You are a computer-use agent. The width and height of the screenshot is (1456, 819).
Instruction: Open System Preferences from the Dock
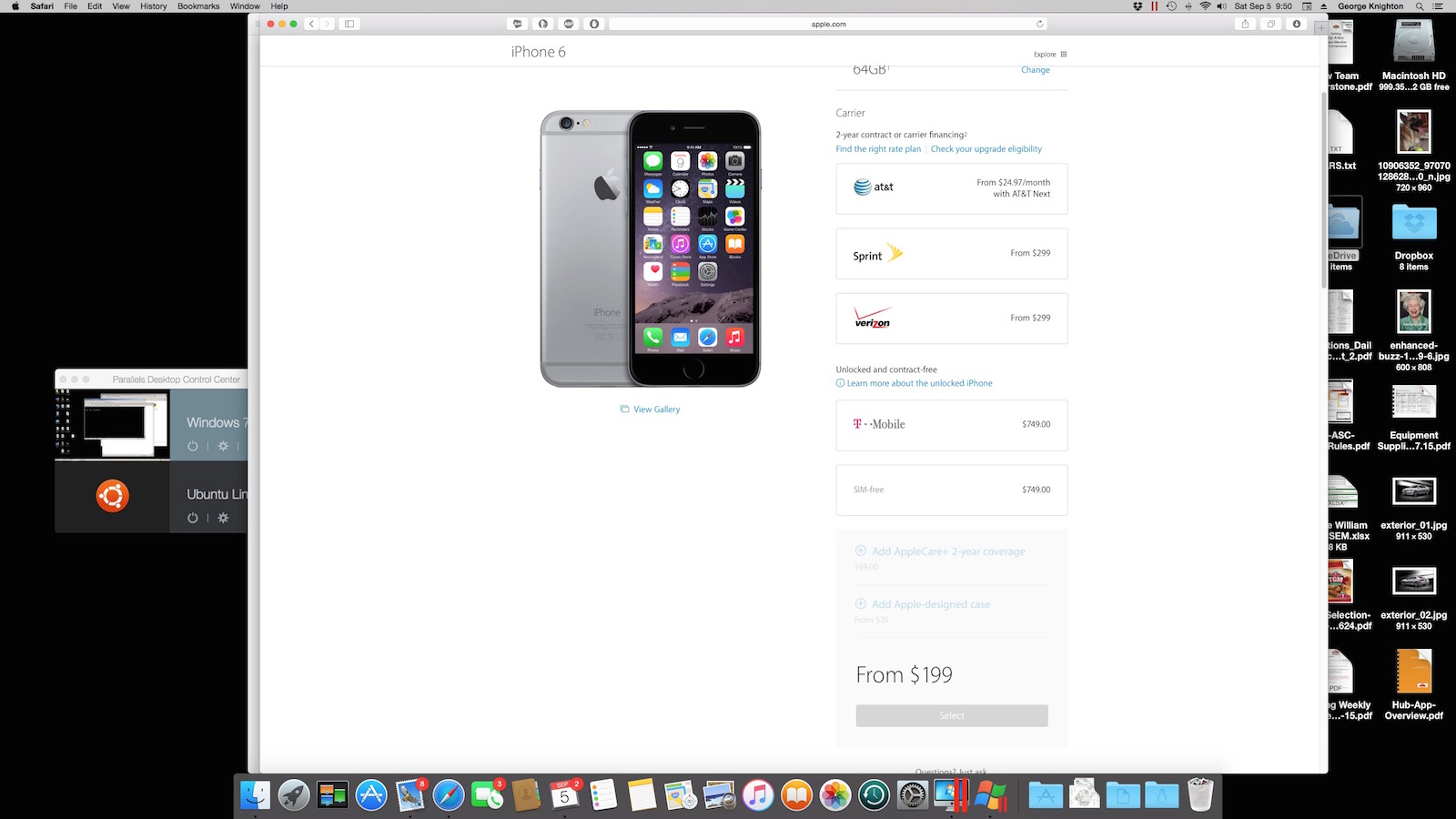coord(913,795)
